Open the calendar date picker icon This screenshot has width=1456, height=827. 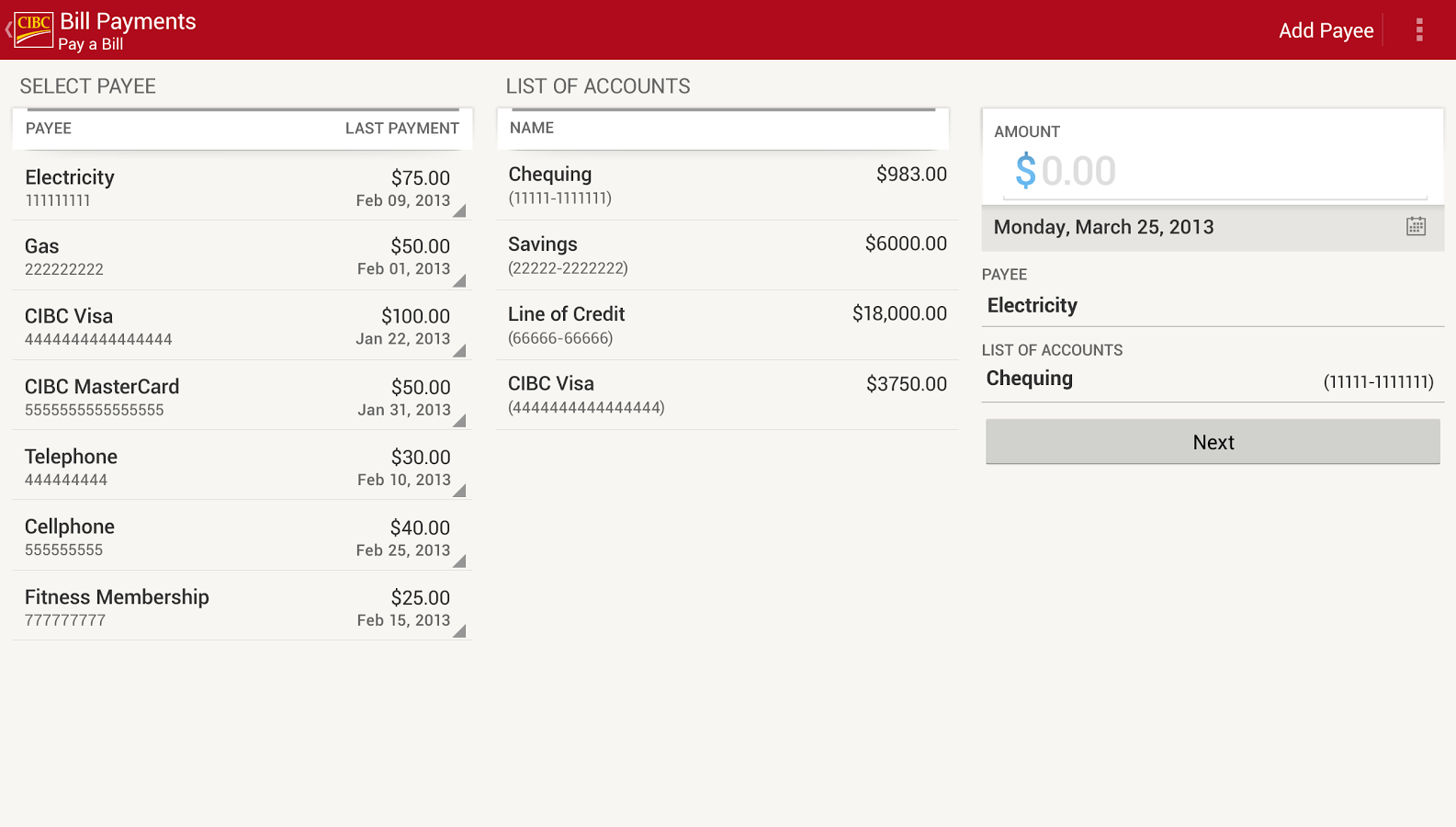1416,226
